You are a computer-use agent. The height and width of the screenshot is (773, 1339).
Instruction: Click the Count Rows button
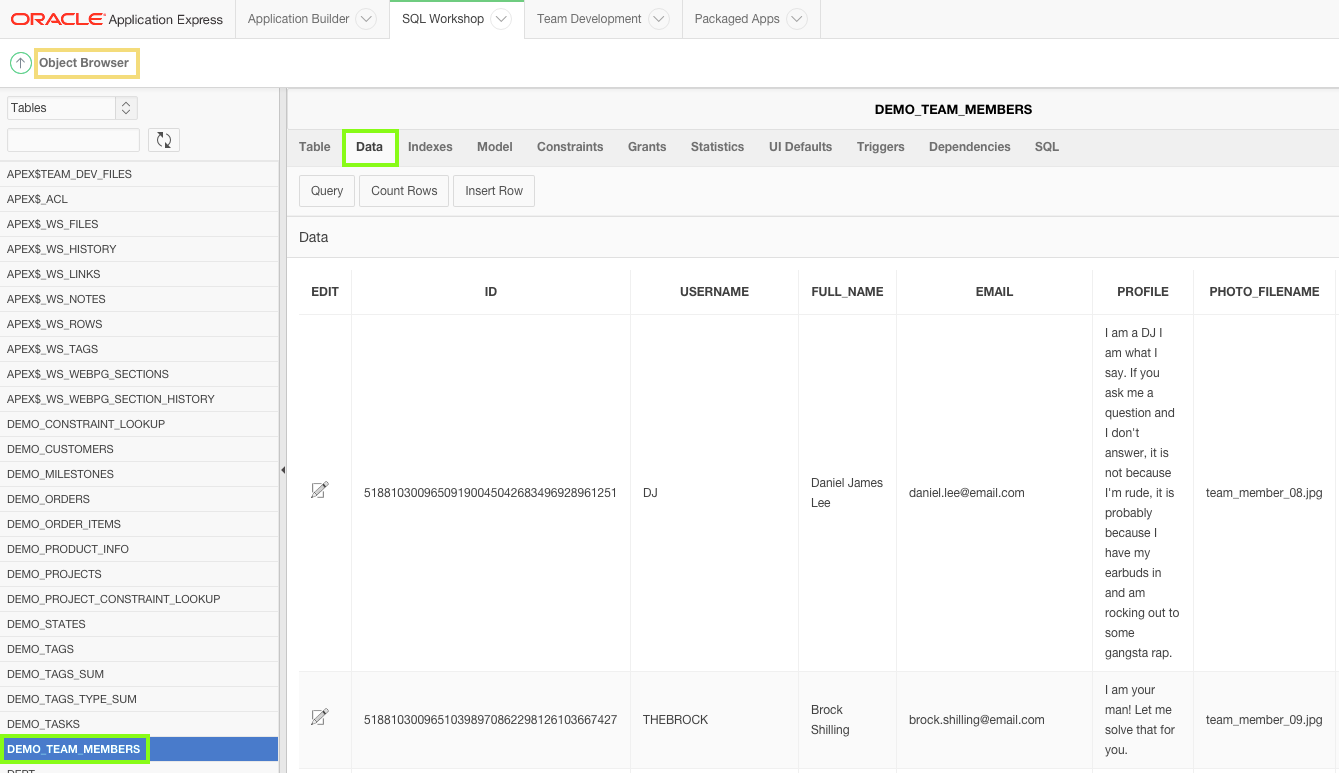(x=404, y=191)
